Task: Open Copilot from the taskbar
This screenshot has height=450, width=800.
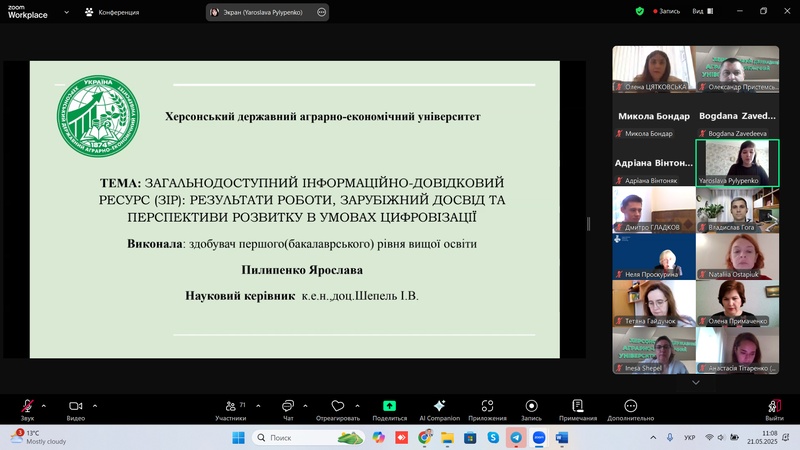Action: [379, 438]
